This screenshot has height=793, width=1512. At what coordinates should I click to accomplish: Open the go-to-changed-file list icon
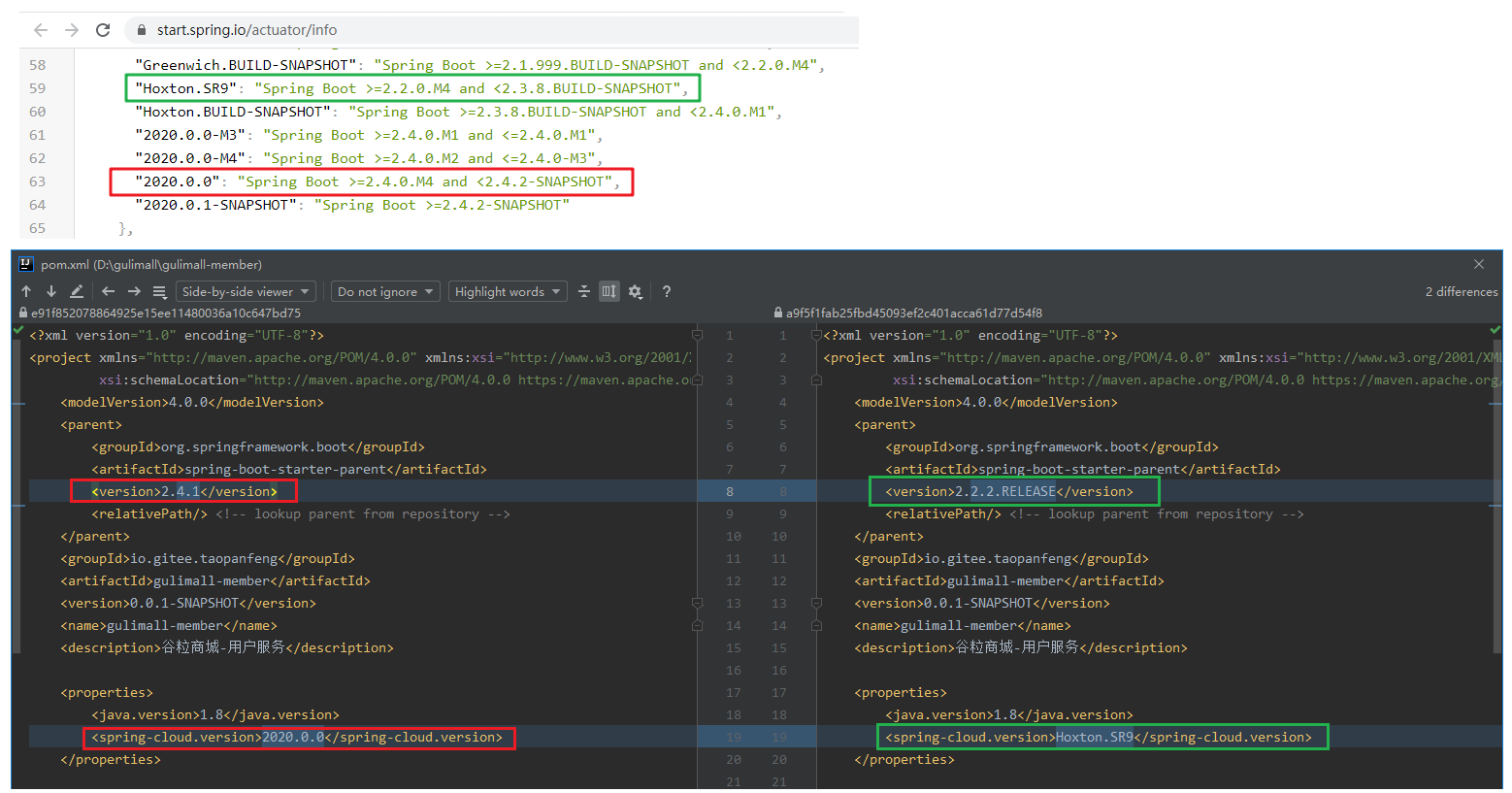point(159,291)
